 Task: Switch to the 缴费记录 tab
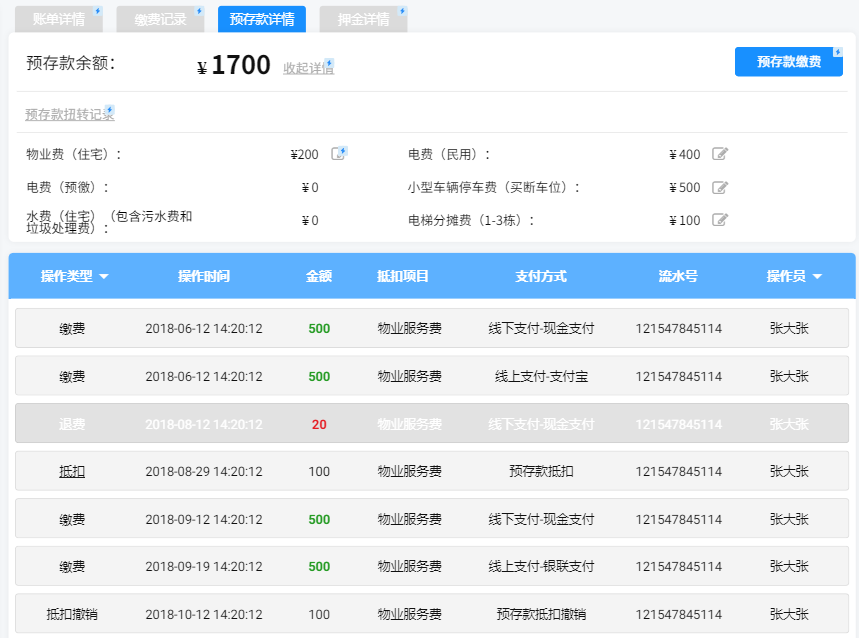pyautogui.click(x=160, y=19)
